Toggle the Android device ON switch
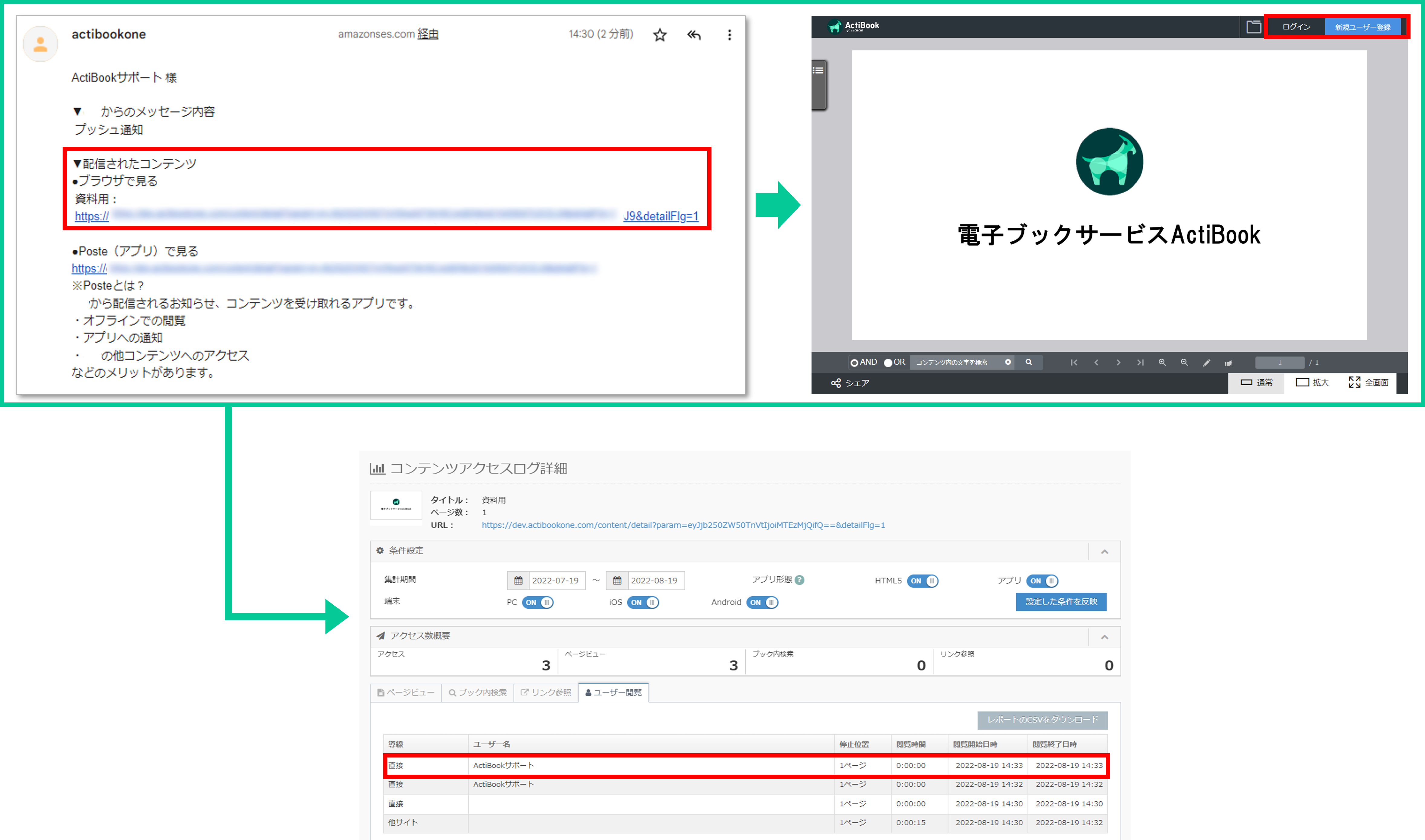Image resolution: width=1425 pixels, height=840 pixels. pos(762,602)
